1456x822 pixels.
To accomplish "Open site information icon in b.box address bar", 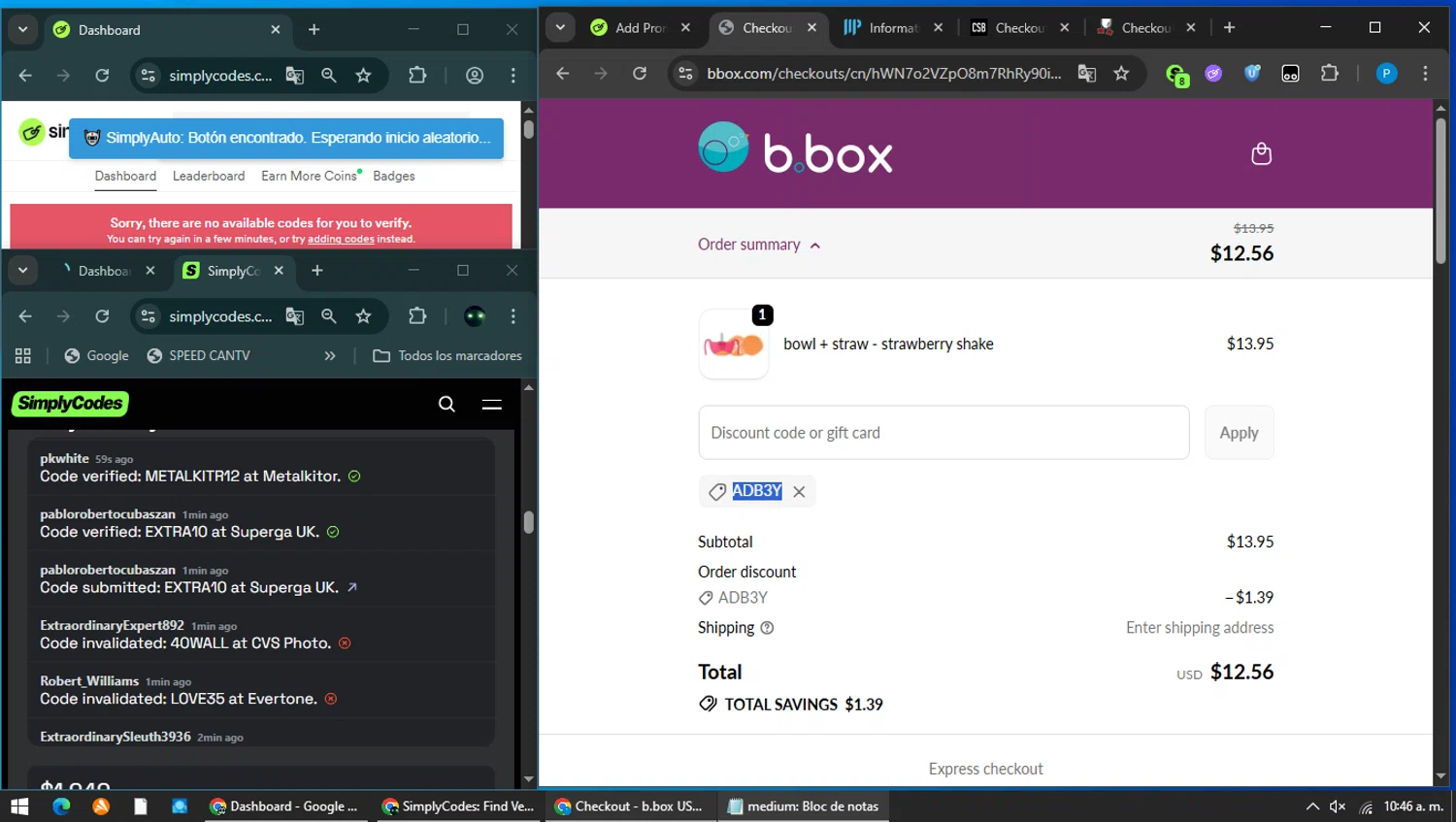I will click(x=685, y=74).
